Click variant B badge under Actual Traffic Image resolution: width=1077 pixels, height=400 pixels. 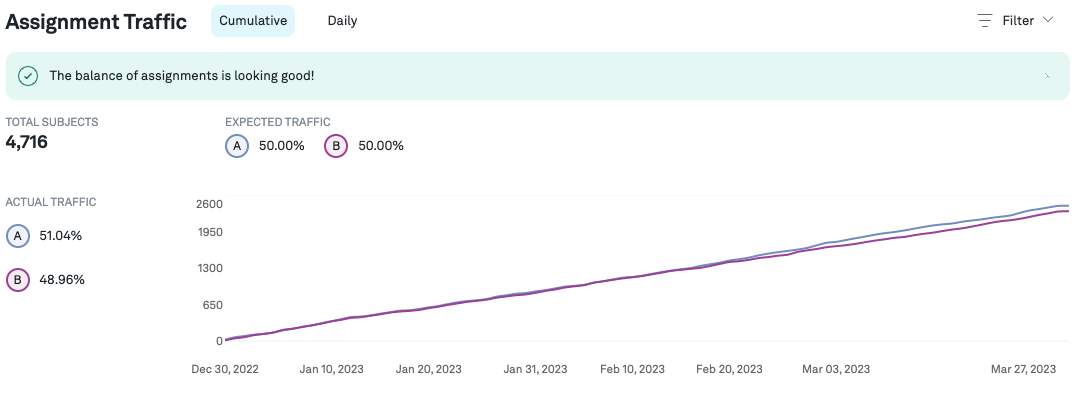[x=18, y=280]
